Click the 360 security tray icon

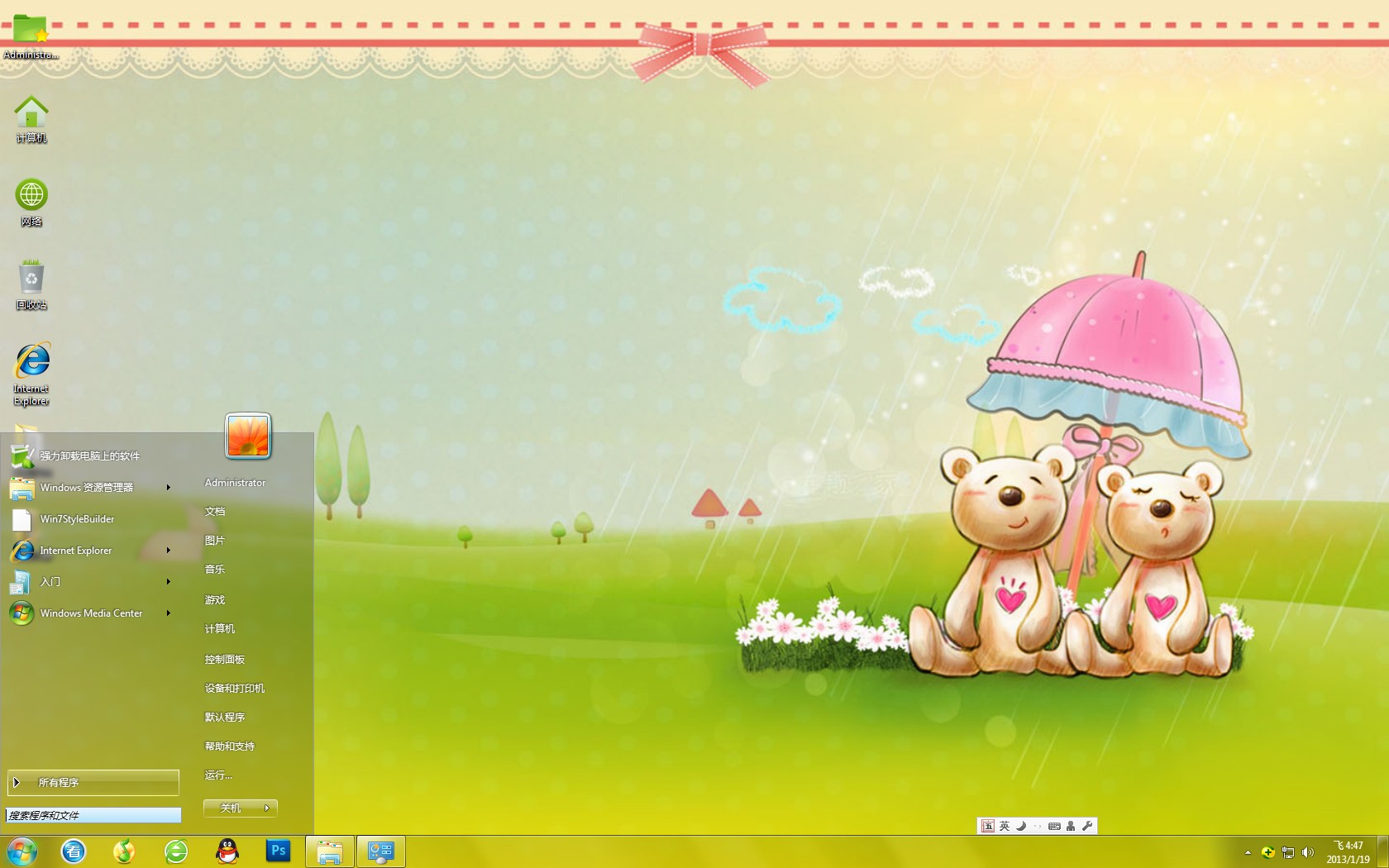coord(1268,852)
